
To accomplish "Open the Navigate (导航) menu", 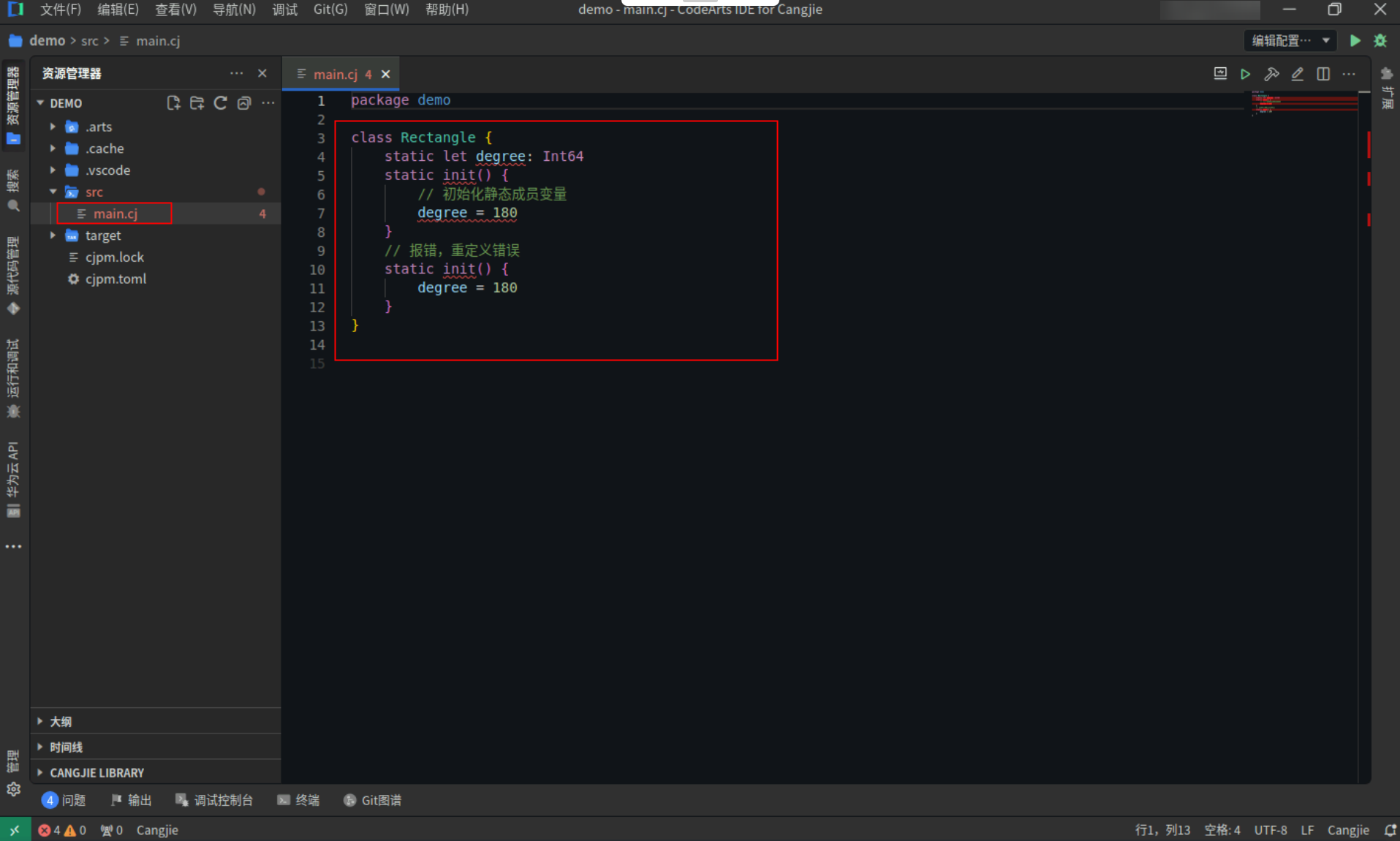I will 234,10.
